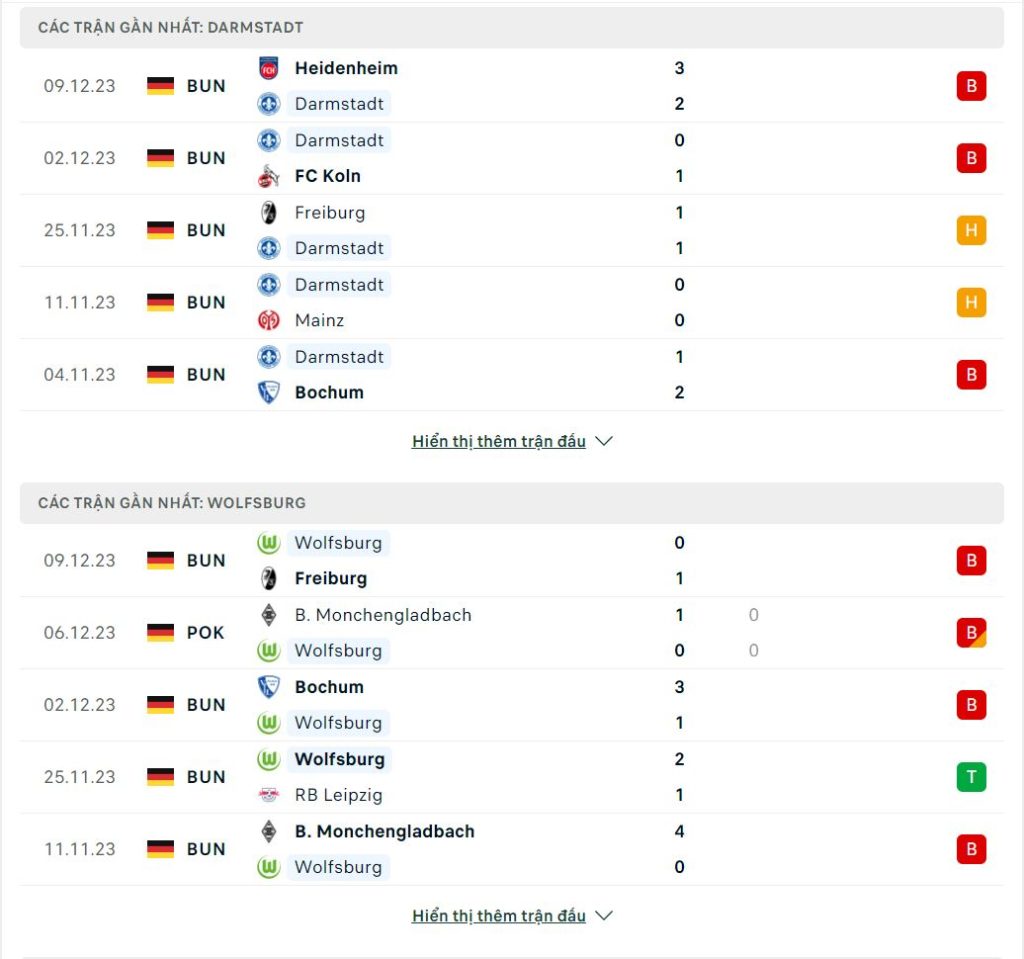Image resolution: width=1024 pixels, height=959 pixels.
Task: Expand more Darmstadt matches with chevron
Action: (x=604, y=442)
